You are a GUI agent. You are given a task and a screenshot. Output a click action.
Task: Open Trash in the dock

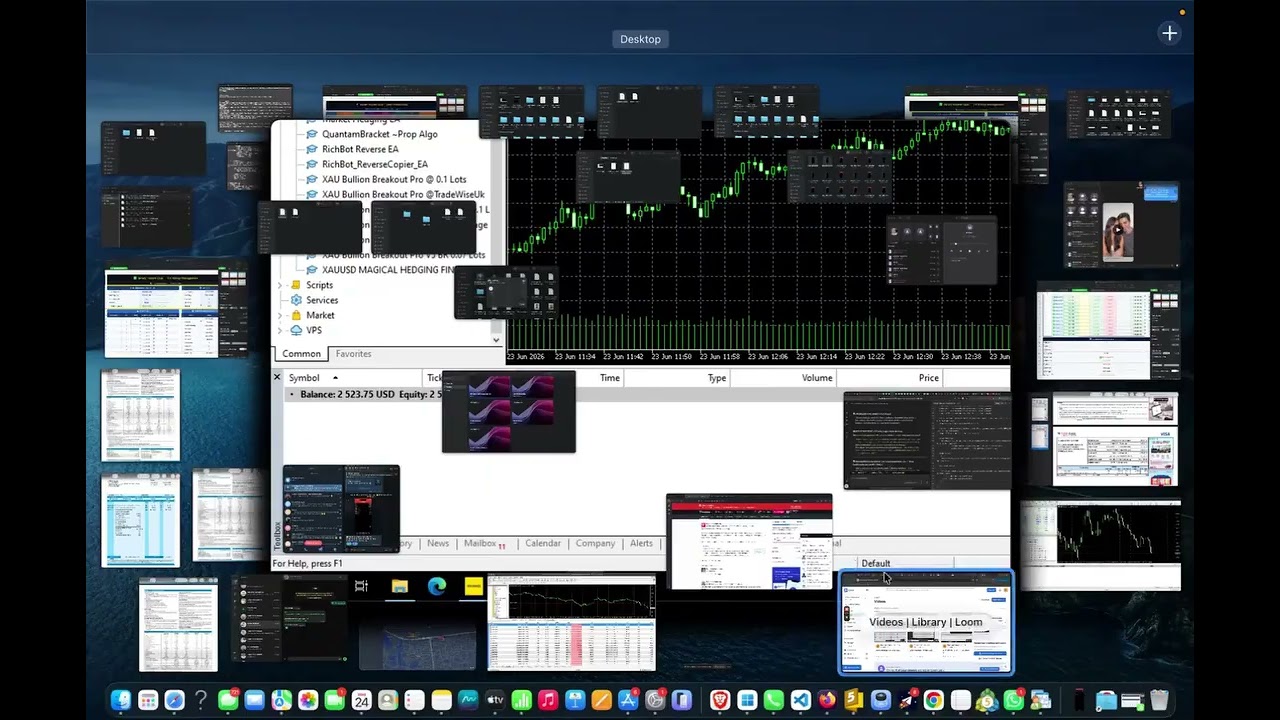pyautogui.click(x=1159, y=701)
